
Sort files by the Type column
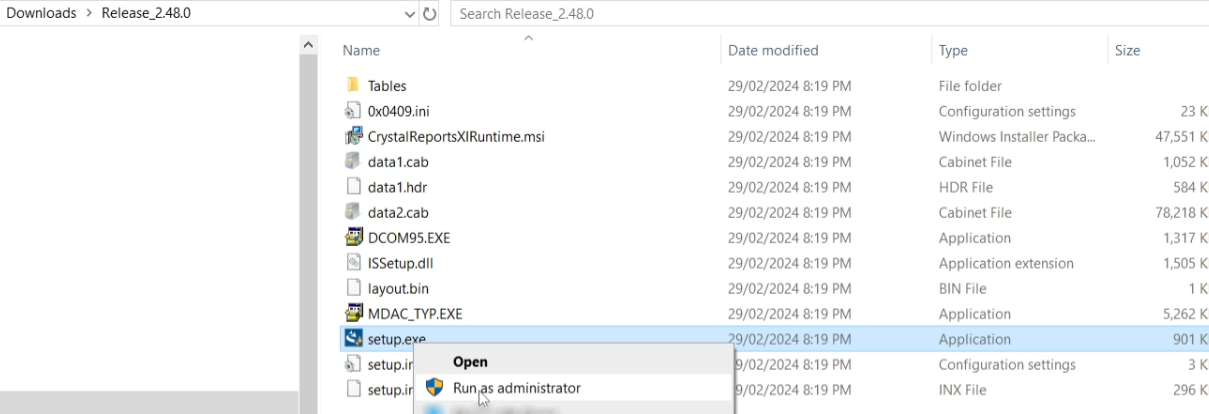point(953,50)
